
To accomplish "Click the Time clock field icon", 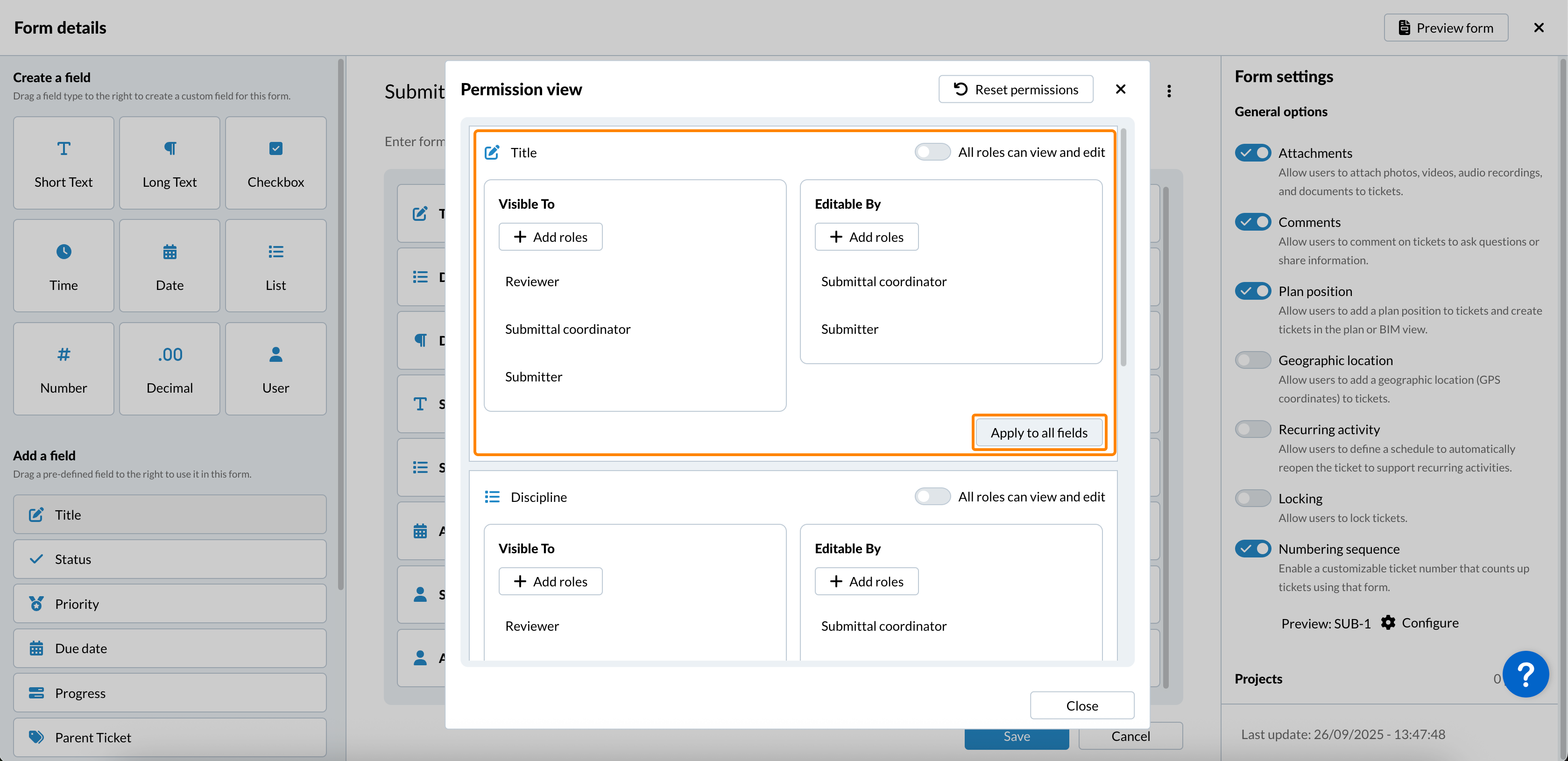I will (x=64, y=252).
